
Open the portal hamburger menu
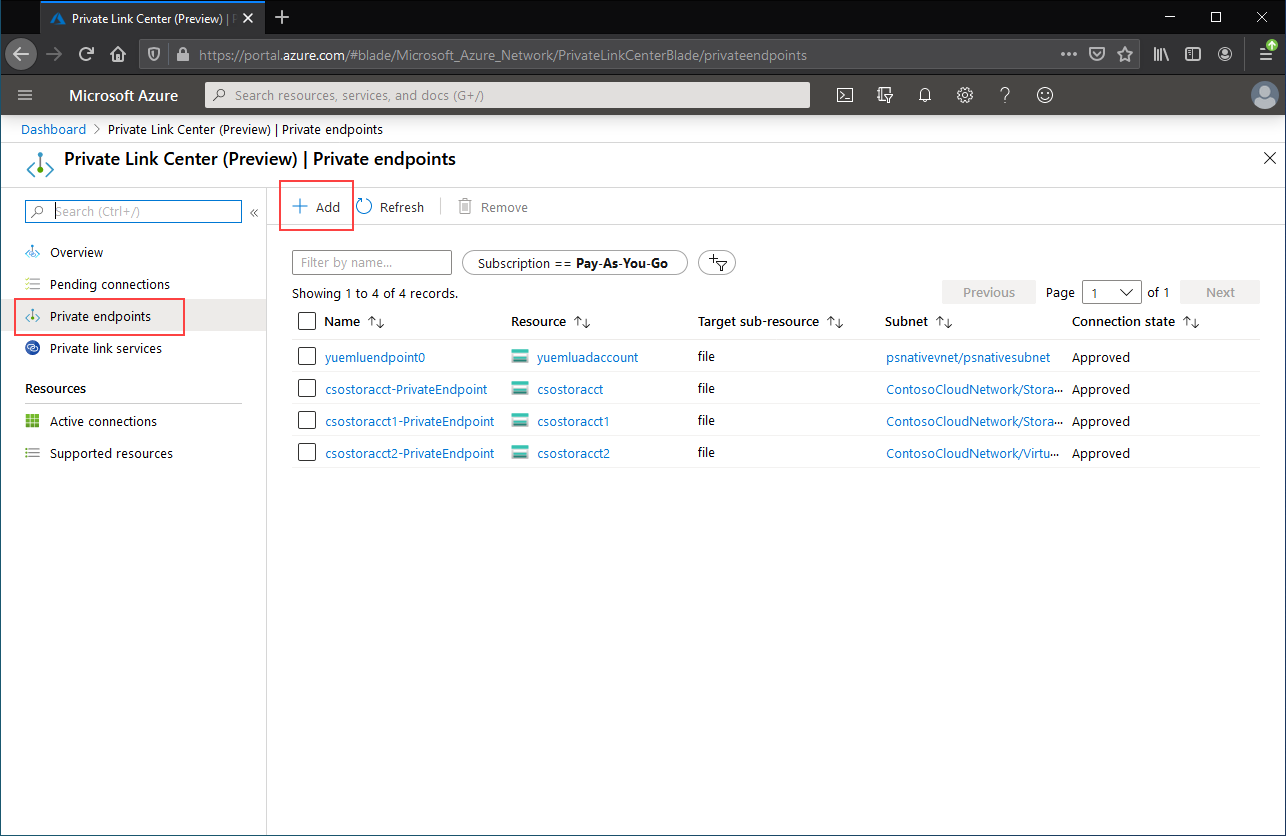click(25, 95)
